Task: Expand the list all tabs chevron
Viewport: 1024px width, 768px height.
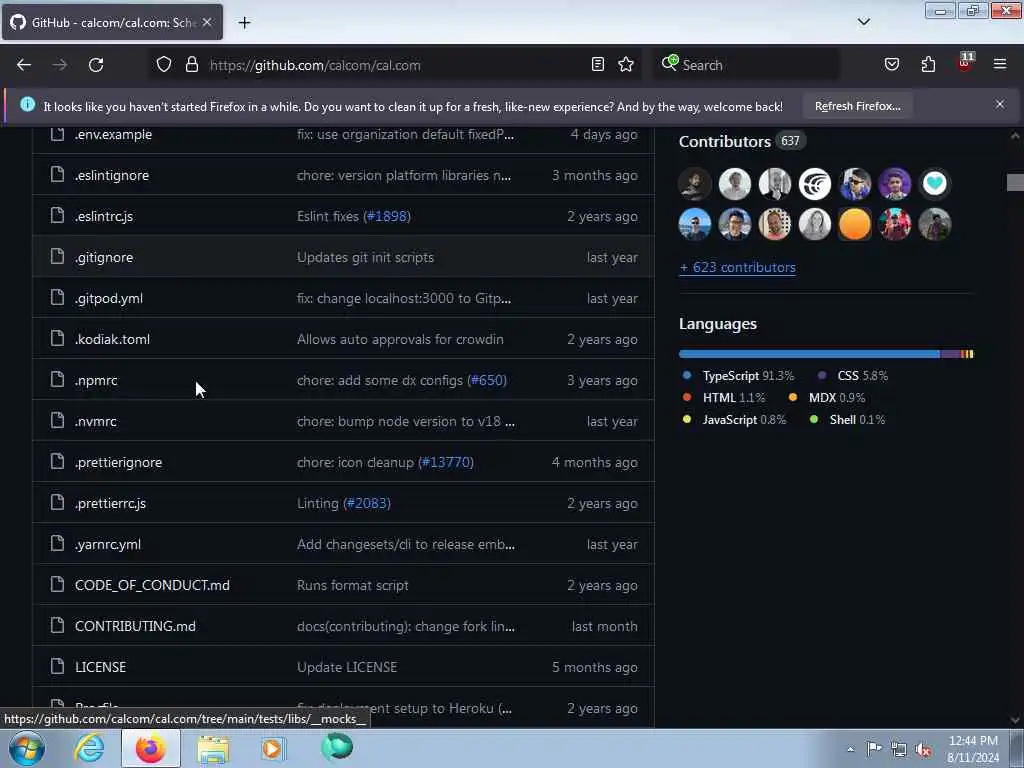Action: pyautogui.click(x=863, y=22)
